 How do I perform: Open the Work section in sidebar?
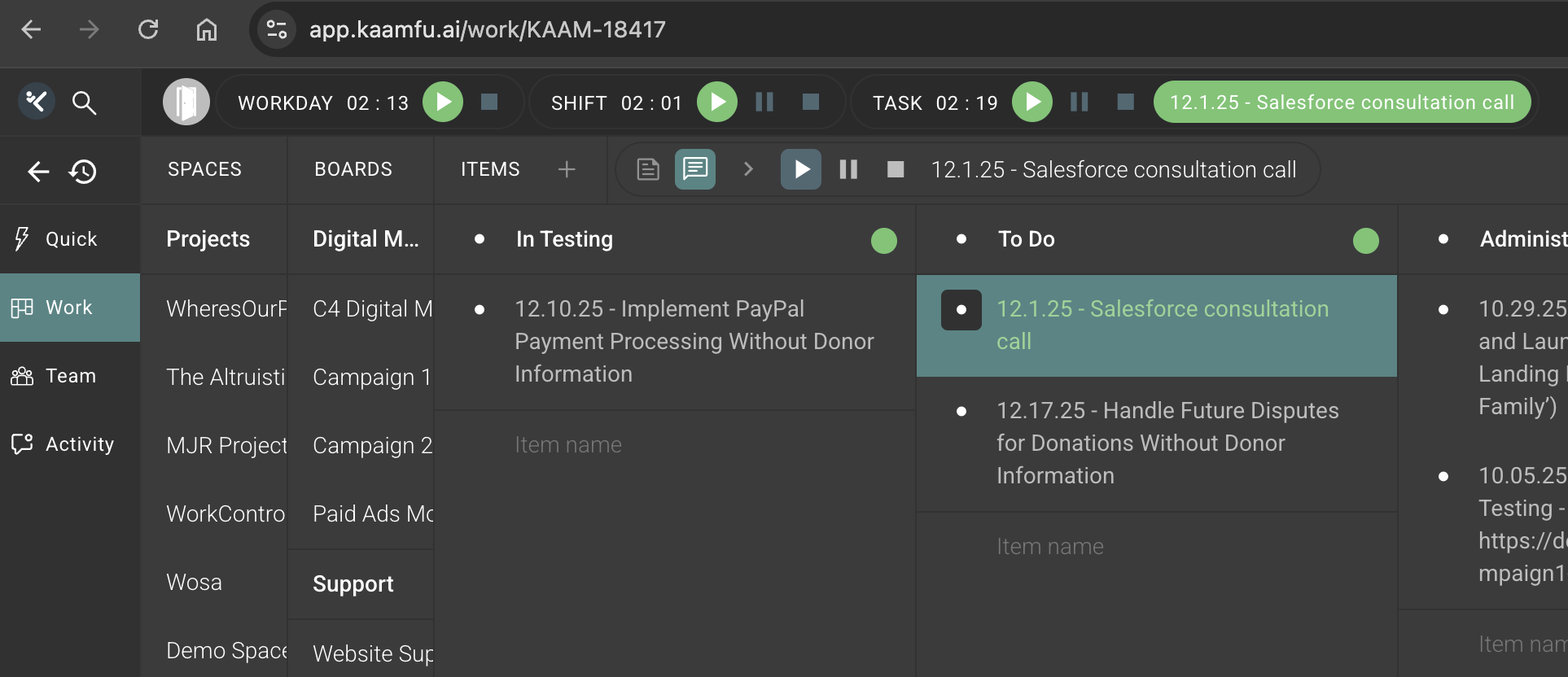tap(69, 308)
